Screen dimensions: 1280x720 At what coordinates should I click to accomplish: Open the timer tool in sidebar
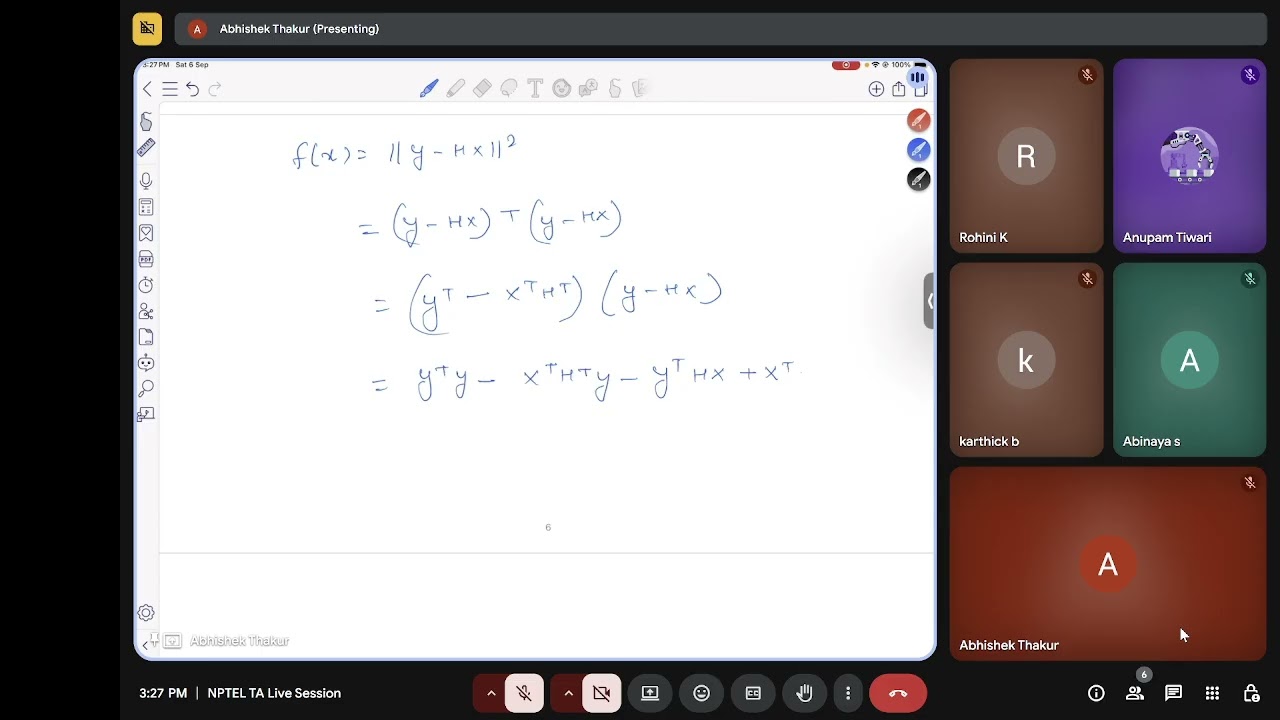146,285
